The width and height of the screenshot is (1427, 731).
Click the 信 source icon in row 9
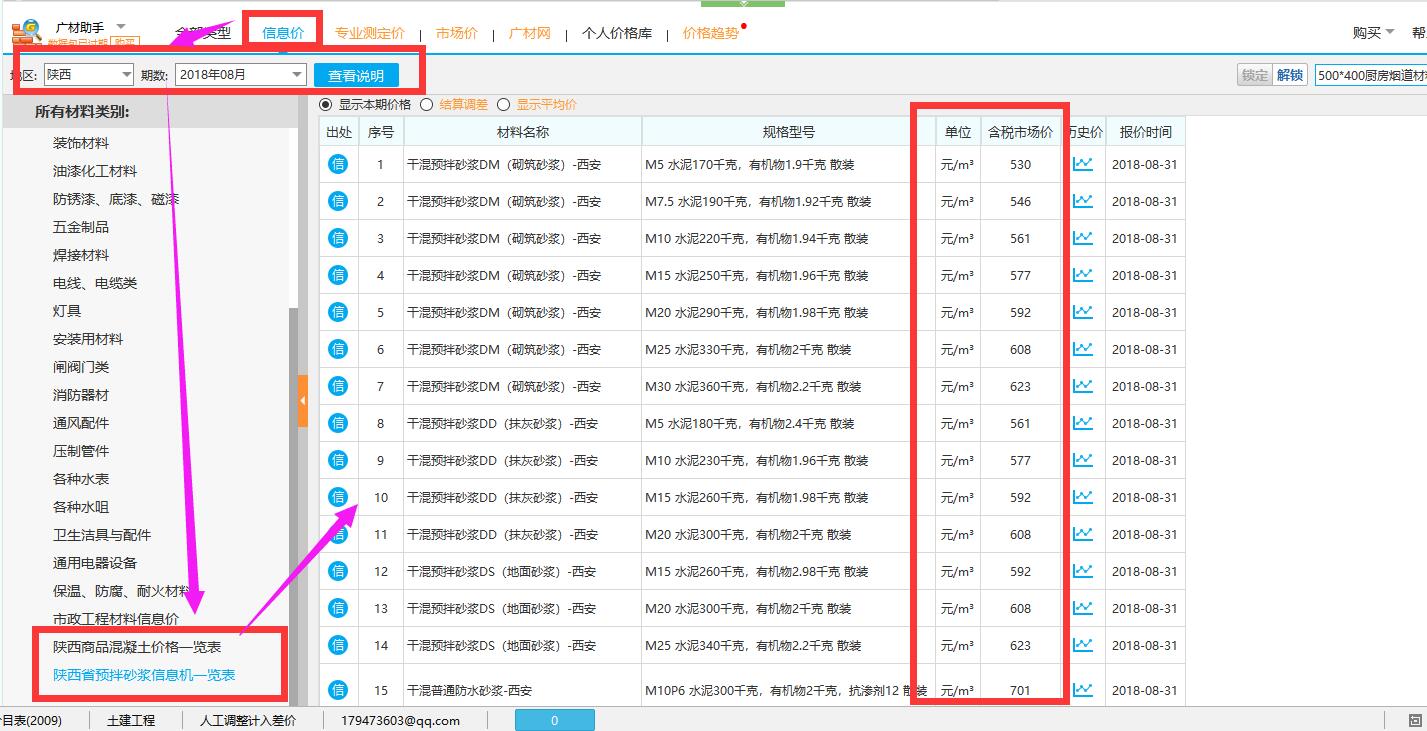click(338, 459)
